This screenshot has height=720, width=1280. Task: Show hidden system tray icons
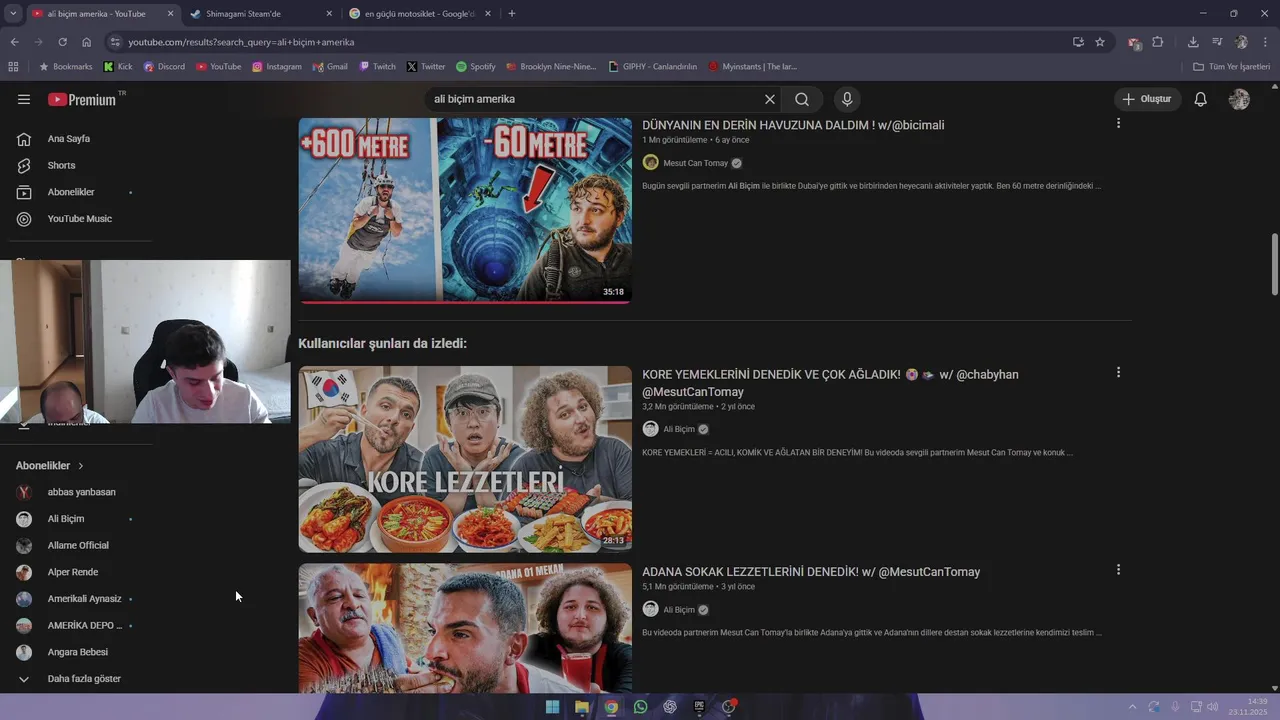pos(1132,707)
